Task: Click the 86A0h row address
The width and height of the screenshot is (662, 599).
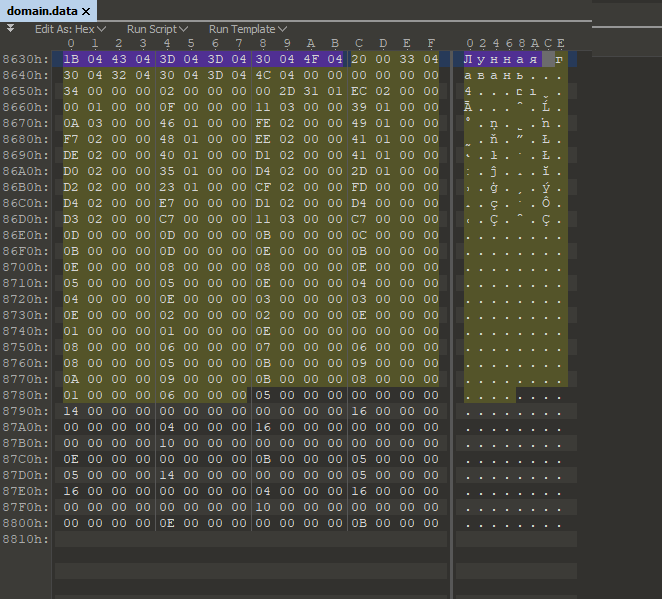Action: pyautogui.click(x=26, y=171)
